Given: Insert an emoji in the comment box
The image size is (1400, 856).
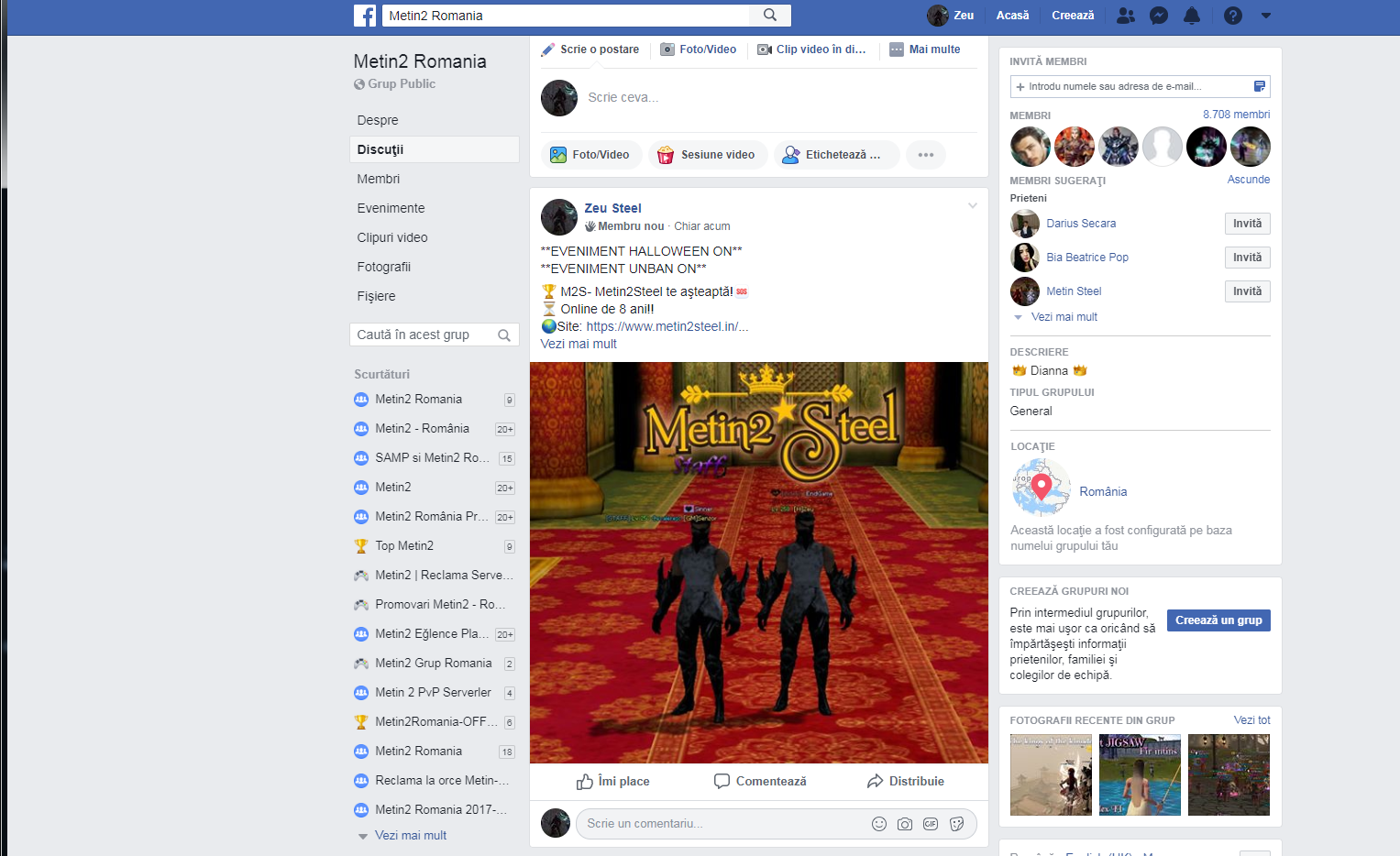Looking at the screenshot, I should point(879,824).
